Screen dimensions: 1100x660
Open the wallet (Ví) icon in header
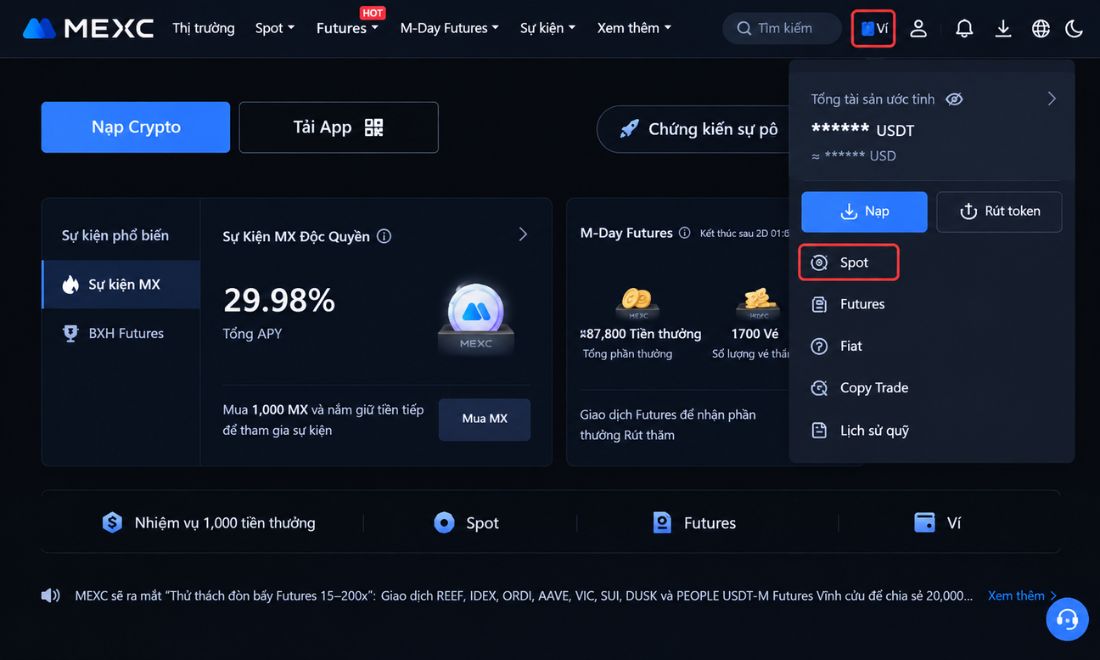873,29
